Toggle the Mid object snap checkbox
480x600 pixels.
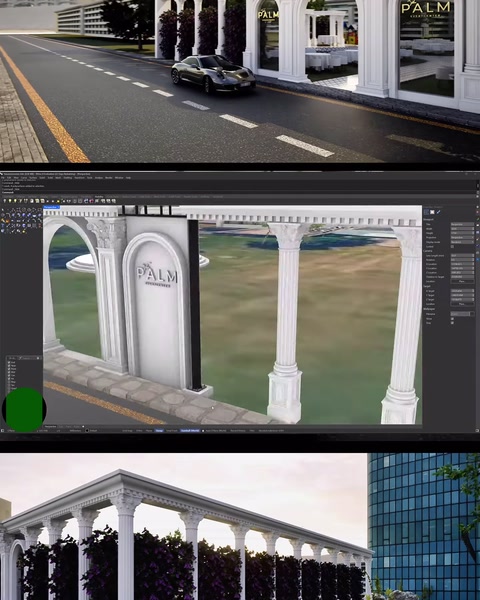click(x=9, y=372)
